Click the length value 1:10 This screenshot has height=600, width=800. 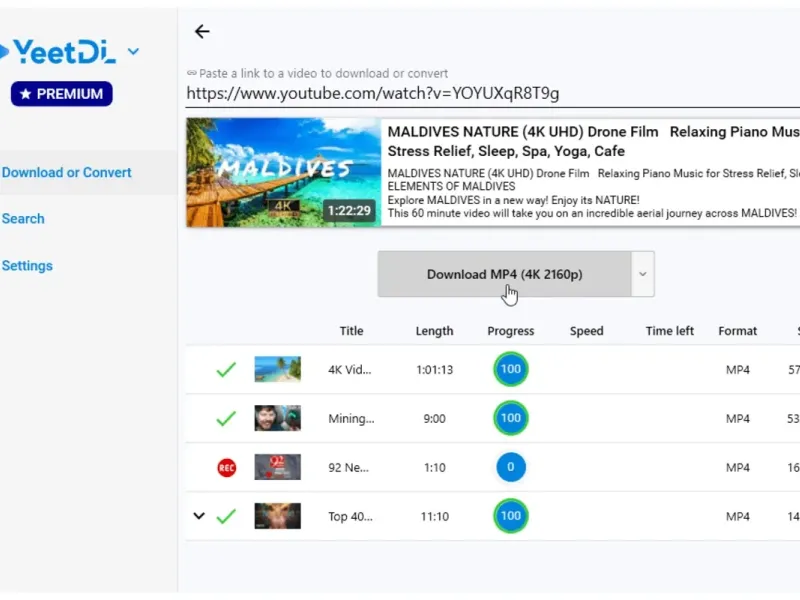click(x=435, y=468)
